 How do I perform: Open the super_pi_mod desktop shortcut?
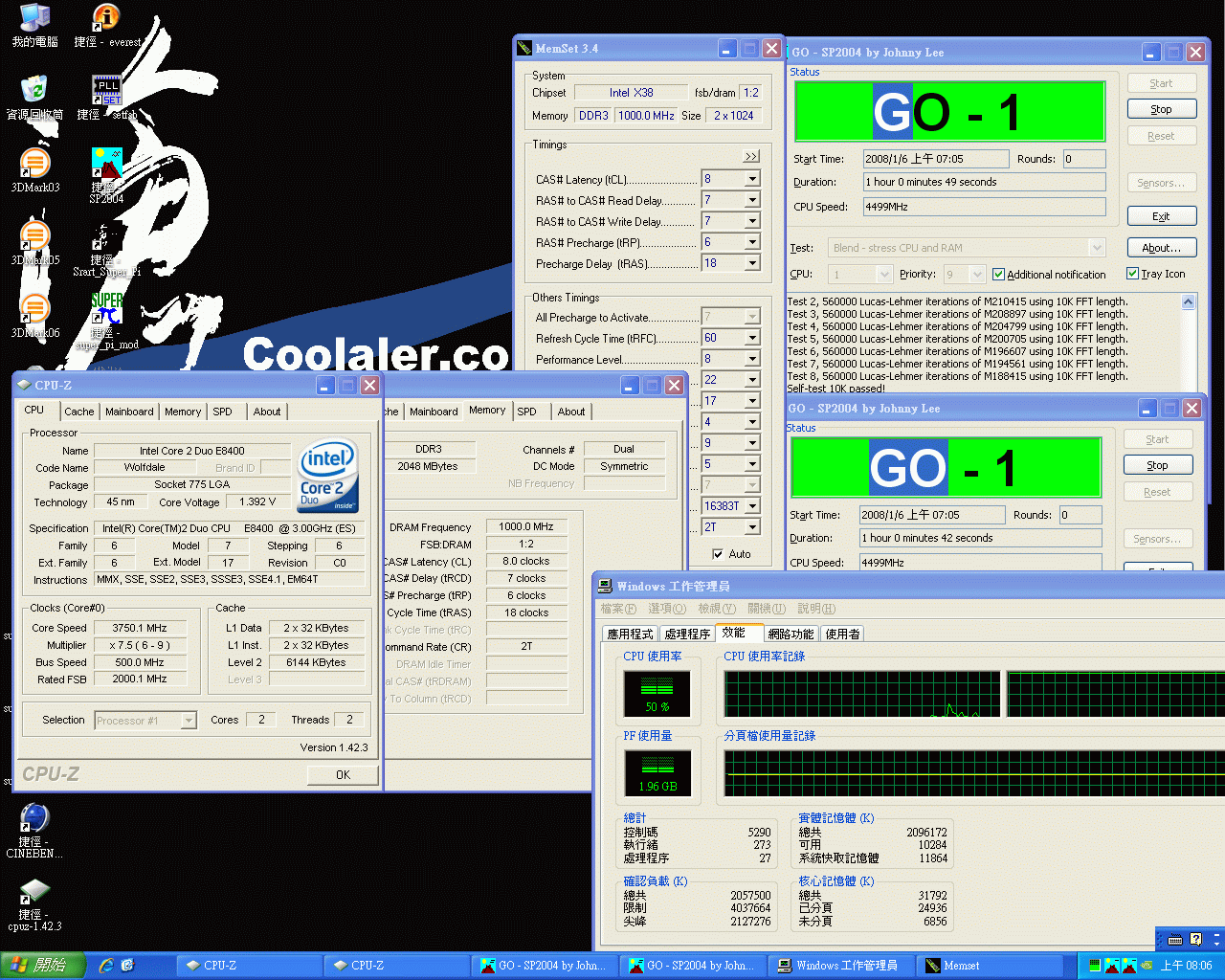click(106, 322)
